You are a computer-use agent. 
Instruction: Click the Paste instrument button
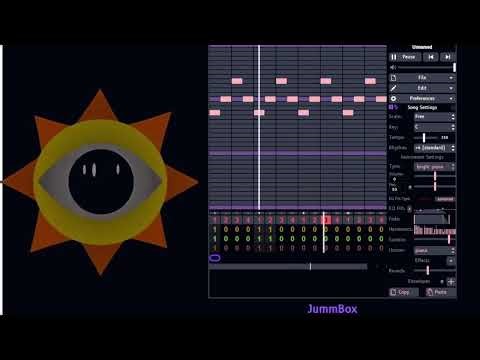[x=441, y=292]
